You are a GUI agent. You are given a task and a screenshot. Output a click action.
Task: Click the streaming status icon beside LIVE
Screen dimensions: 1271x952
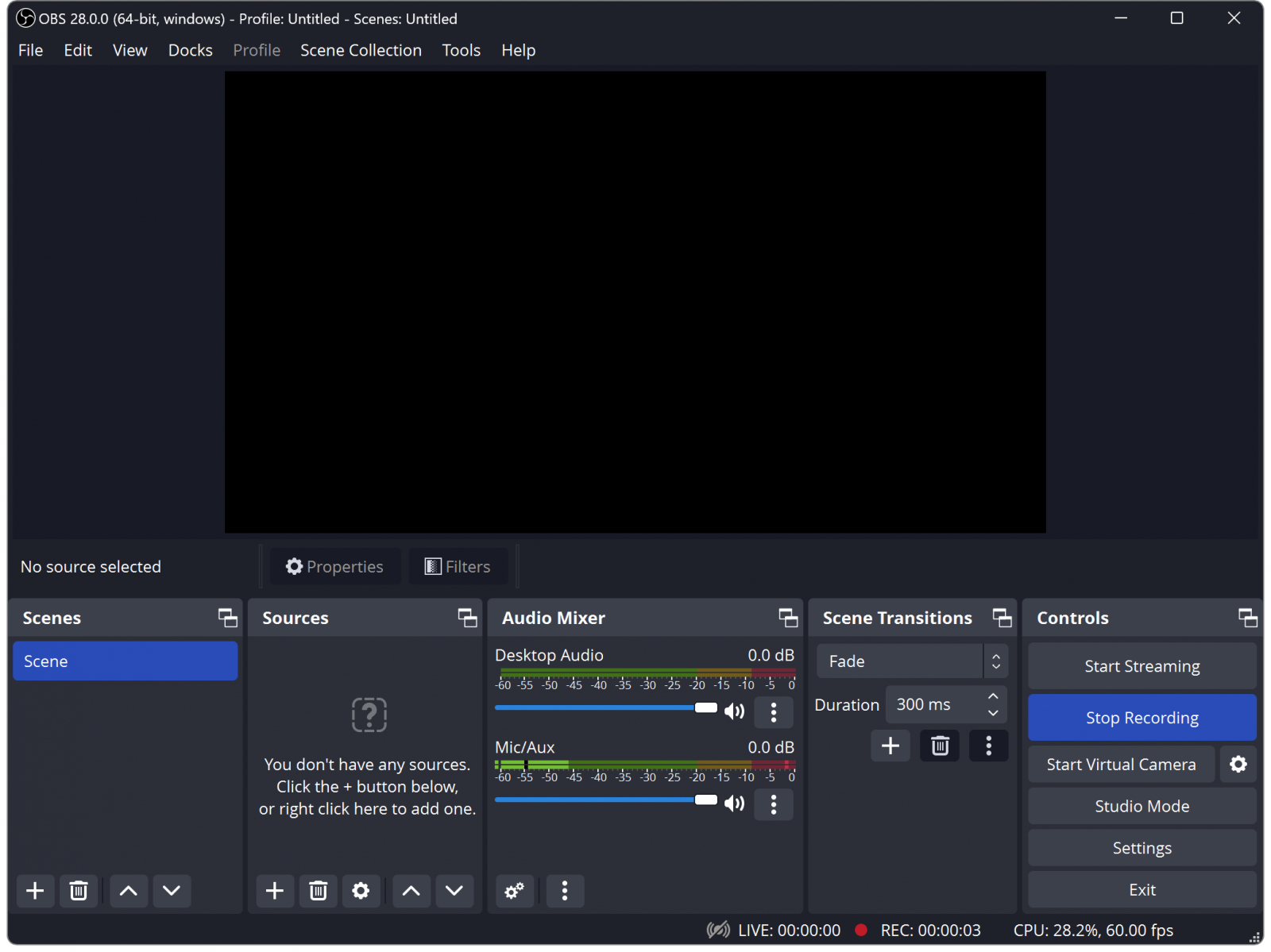point(718,930)
